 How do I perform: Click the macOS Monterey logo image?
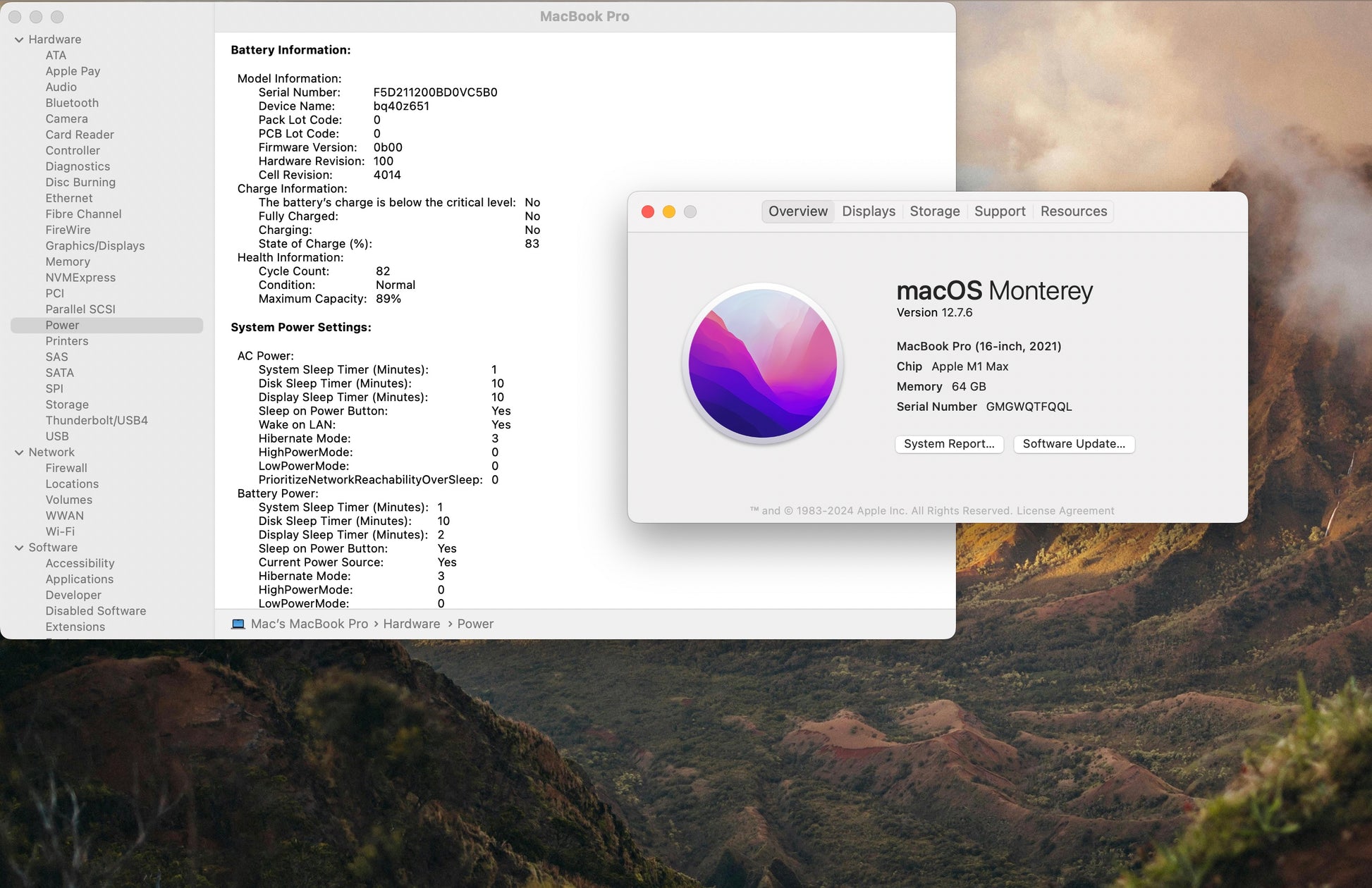[762, 364]
